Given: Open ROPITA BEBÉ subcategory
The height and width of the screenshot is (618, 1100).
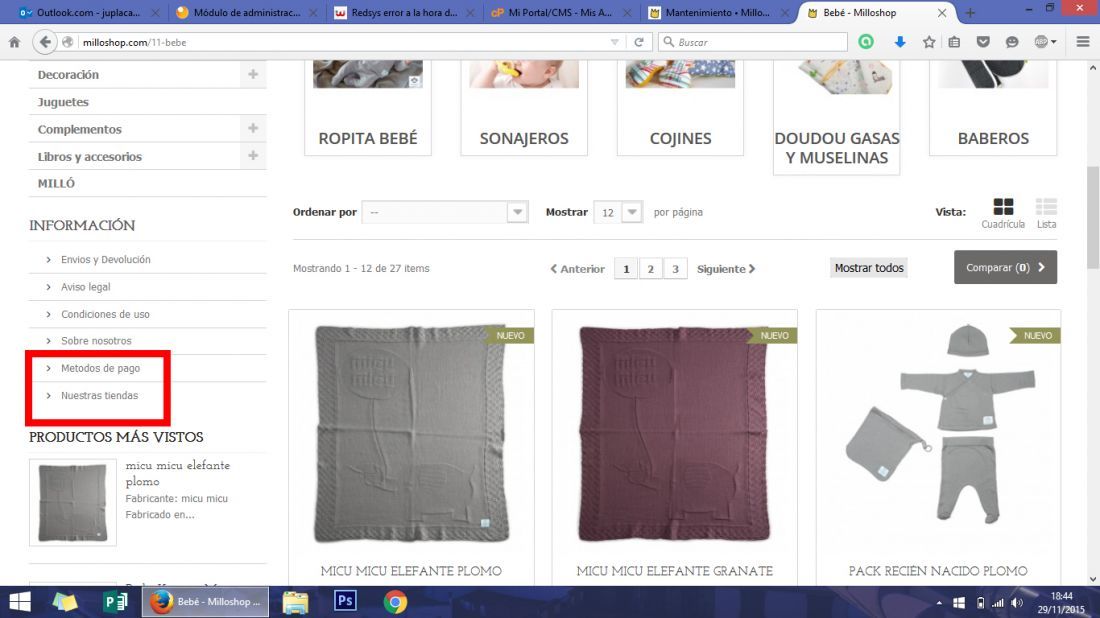Looking at the screenshot, I should [368, 138].
